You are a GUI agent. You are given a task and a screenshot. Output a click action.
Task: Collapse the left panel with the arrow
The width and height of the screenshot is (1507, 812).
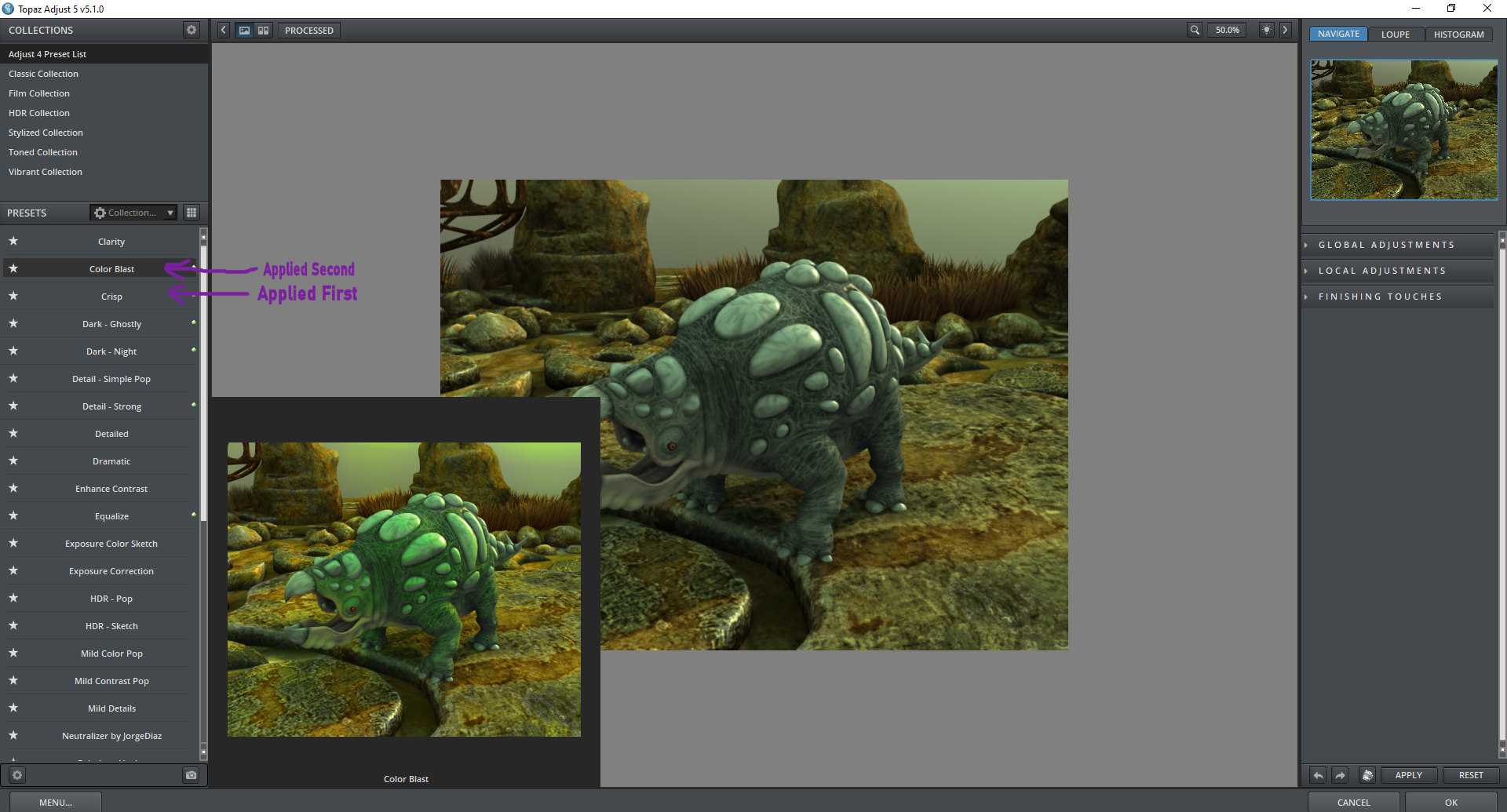coord(224,30)
